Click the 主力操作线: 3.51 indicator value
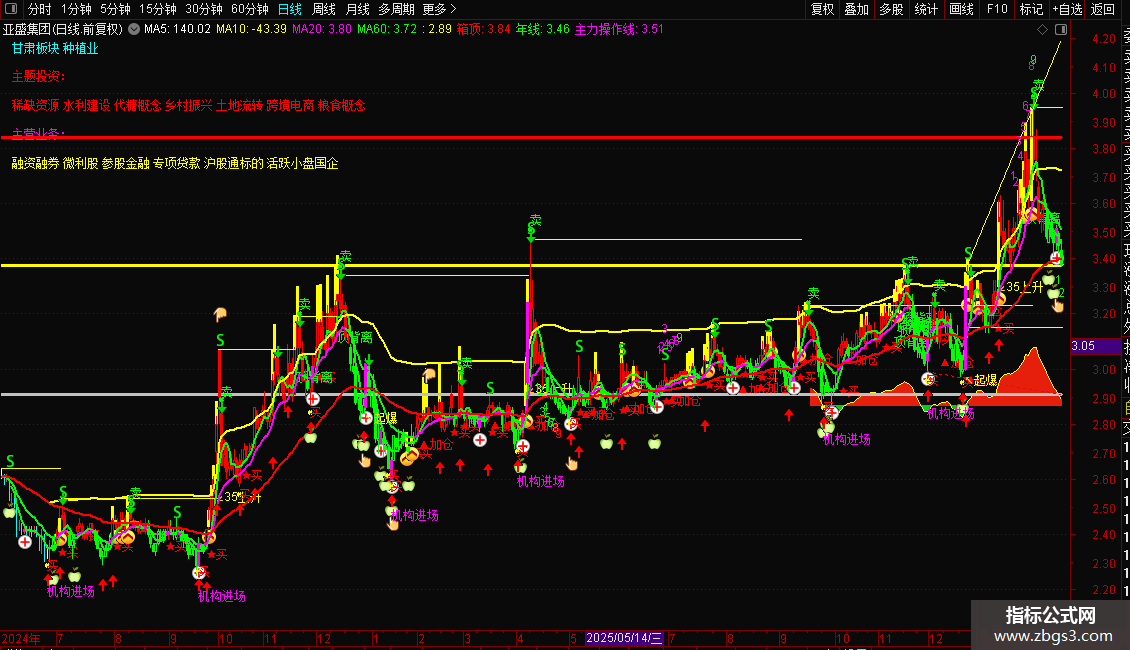Screen dimensions: 1130x650 619,30
